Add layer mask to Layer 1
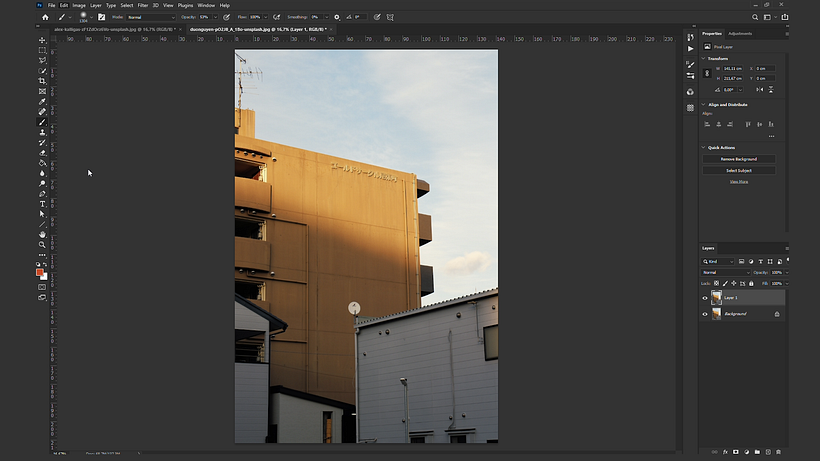This screenshot has width=820, height=461. pyautogui.click(x=736, y=452)
